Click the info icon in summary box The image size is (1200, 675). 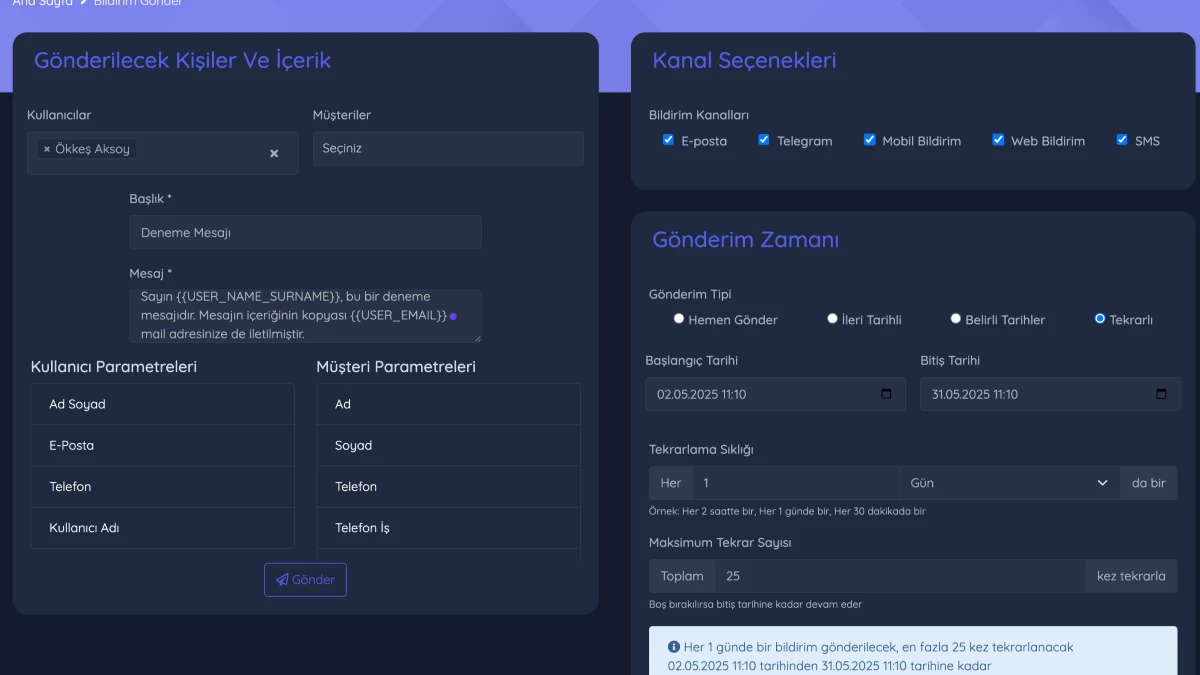click(674, 647)
